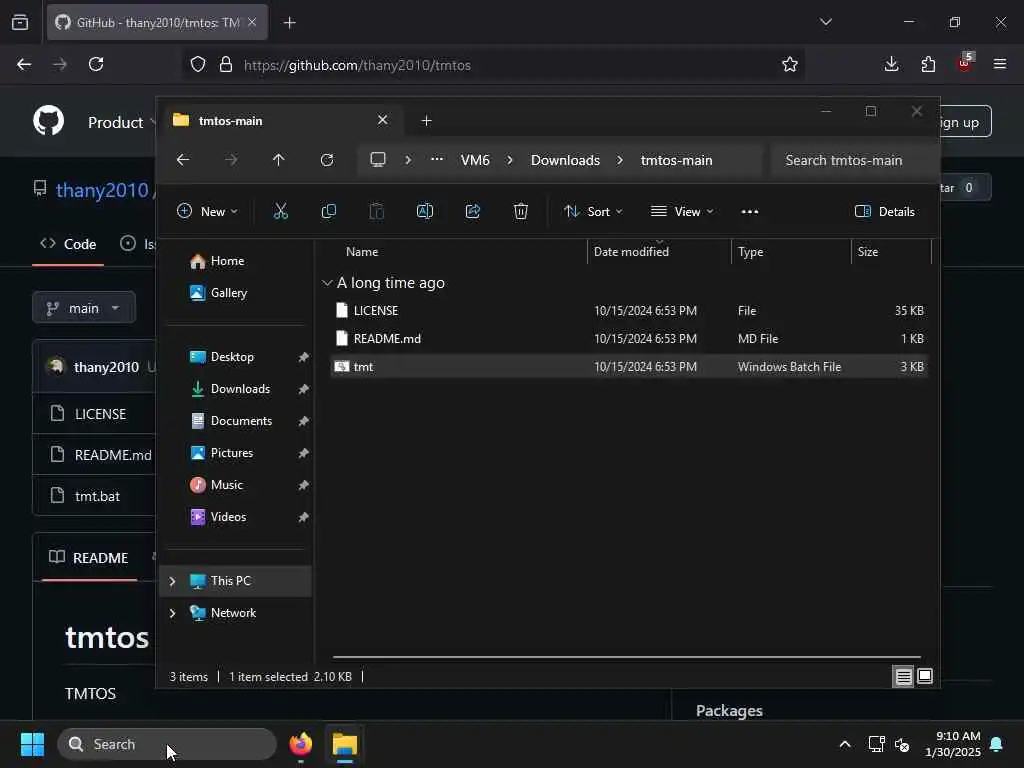
Task: Click Downloads breadcrumb in address bar
Action: [x=565, y=160]
